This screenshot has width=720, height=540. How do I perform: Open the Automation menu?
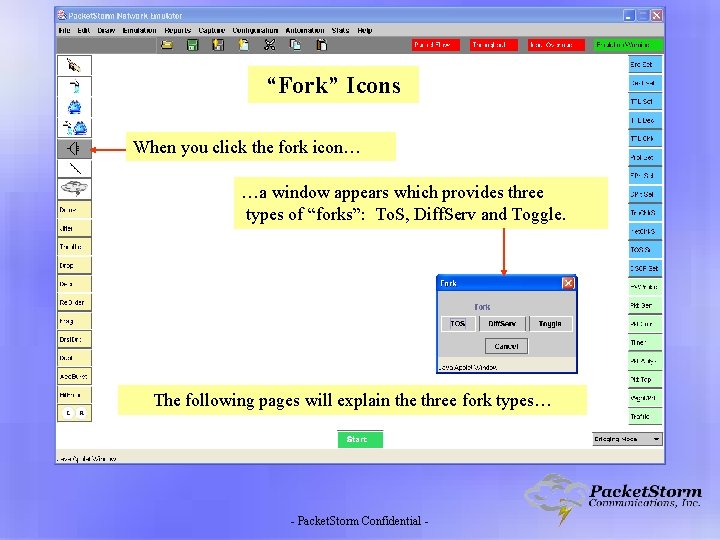coord(304,30)
